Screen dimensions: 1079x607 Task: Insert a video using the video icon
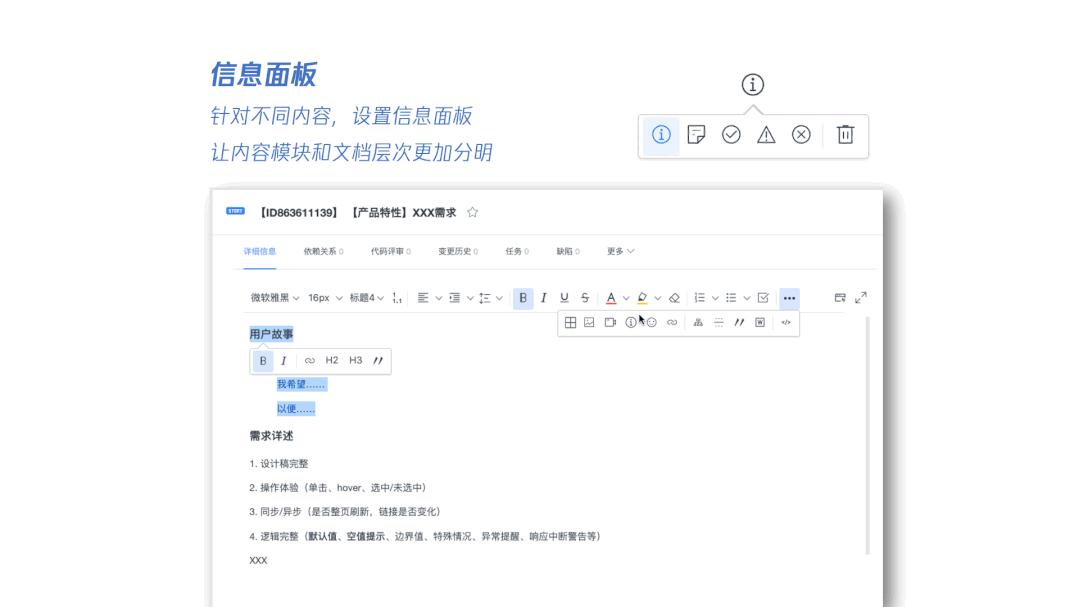click(x=612, y=323)
